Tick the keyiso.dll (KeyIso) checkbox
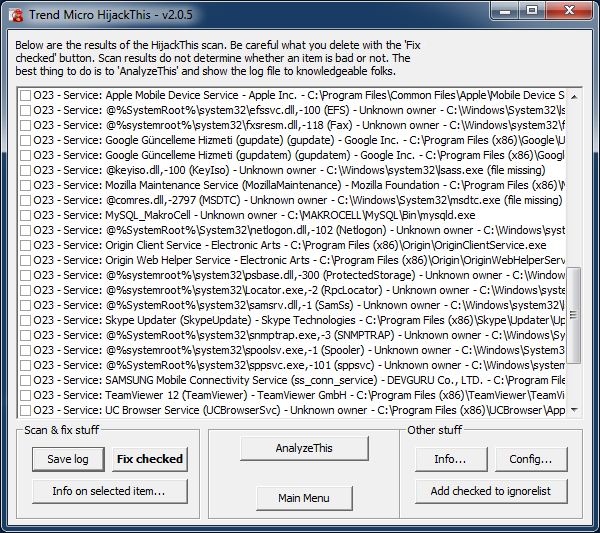600x533 pixels. (x=25, y=170)
